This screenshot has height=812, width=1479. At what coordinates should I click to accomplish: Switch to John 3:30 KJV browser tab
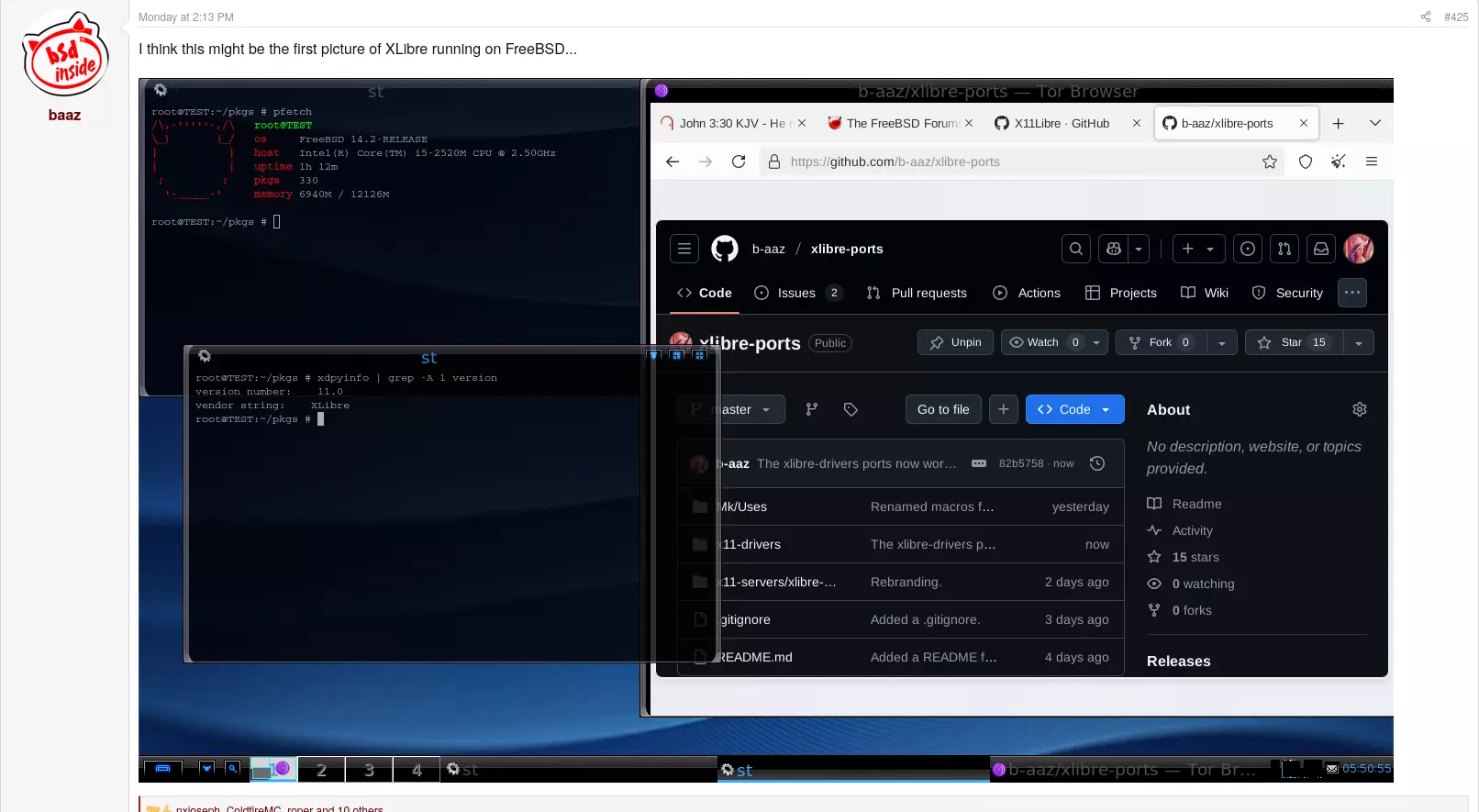733,123
